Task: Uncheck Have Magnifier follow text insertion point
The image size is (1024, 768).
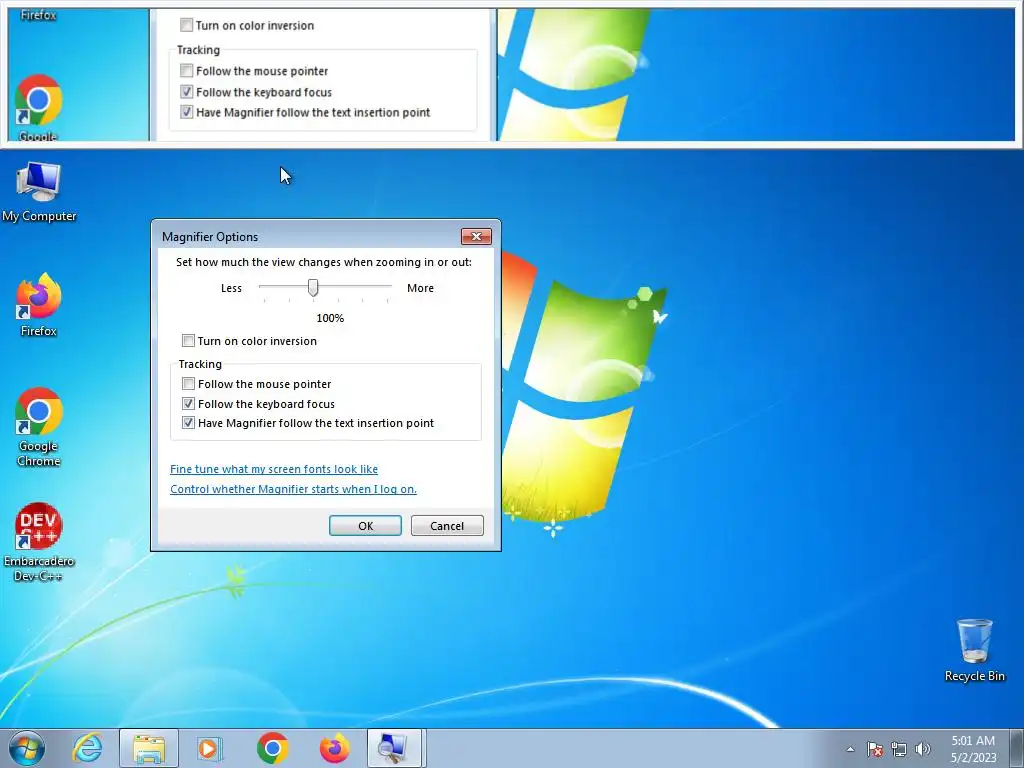Action: pyautogui.click(x=189, y=423)
